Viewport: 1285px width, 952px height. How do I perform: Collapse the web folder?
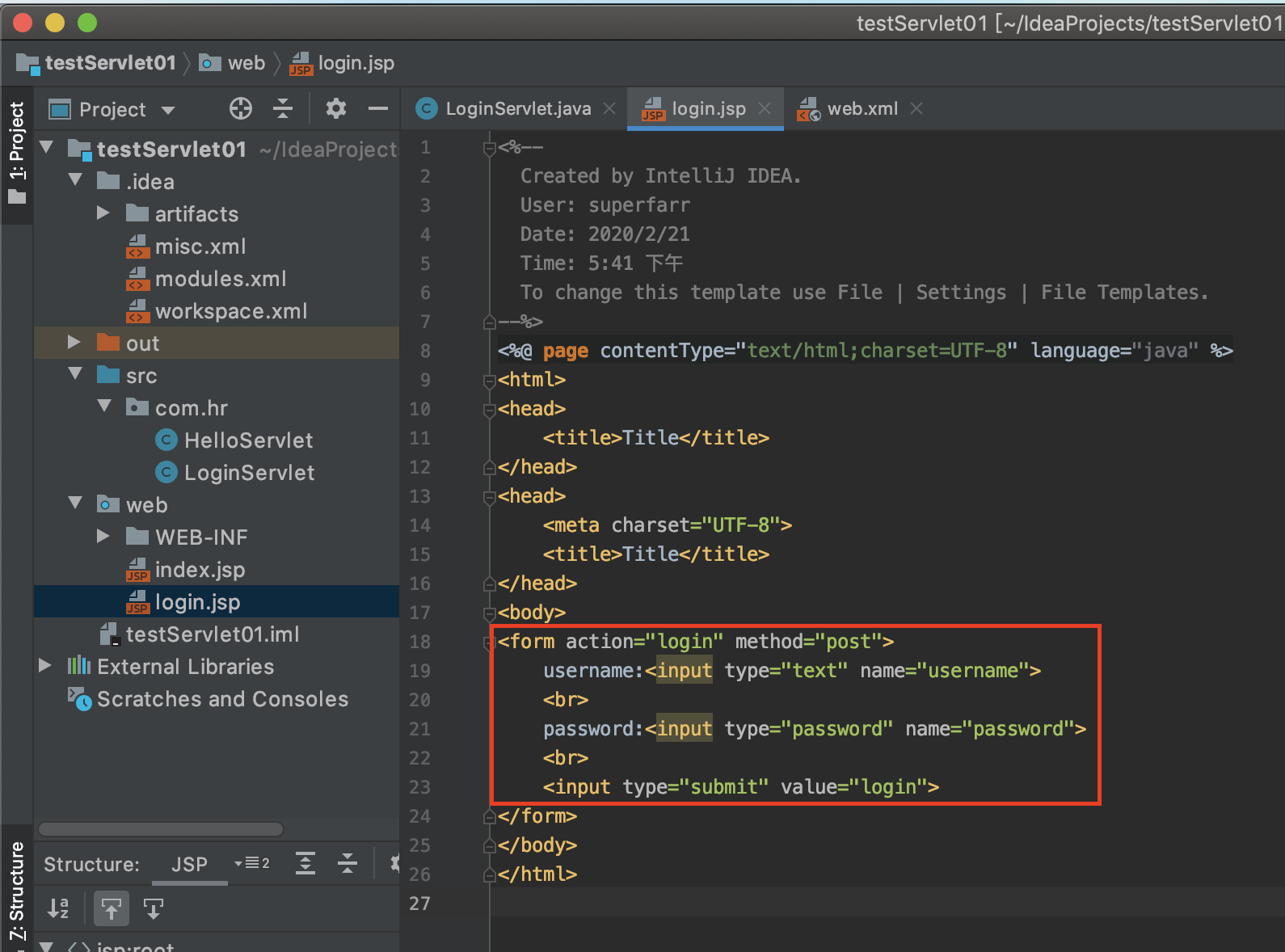(75, 503)
